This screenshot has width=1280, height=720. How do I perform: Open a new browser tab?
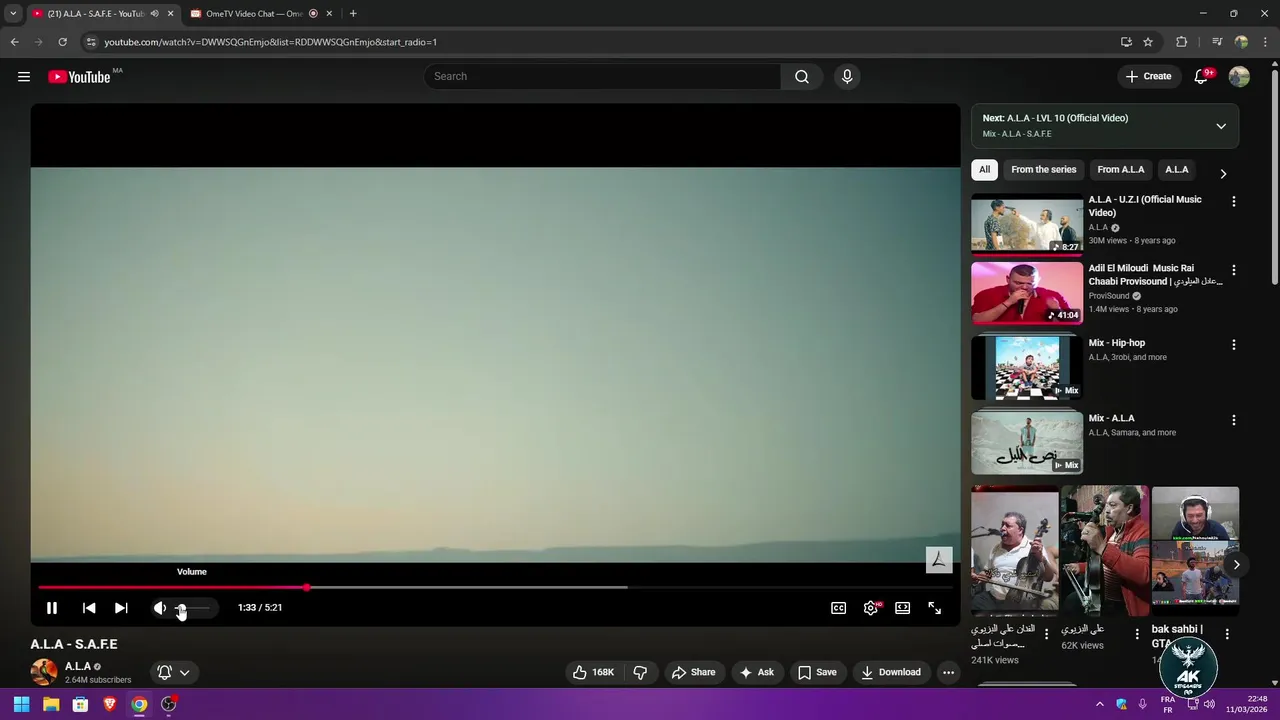[x=353, y=14]
